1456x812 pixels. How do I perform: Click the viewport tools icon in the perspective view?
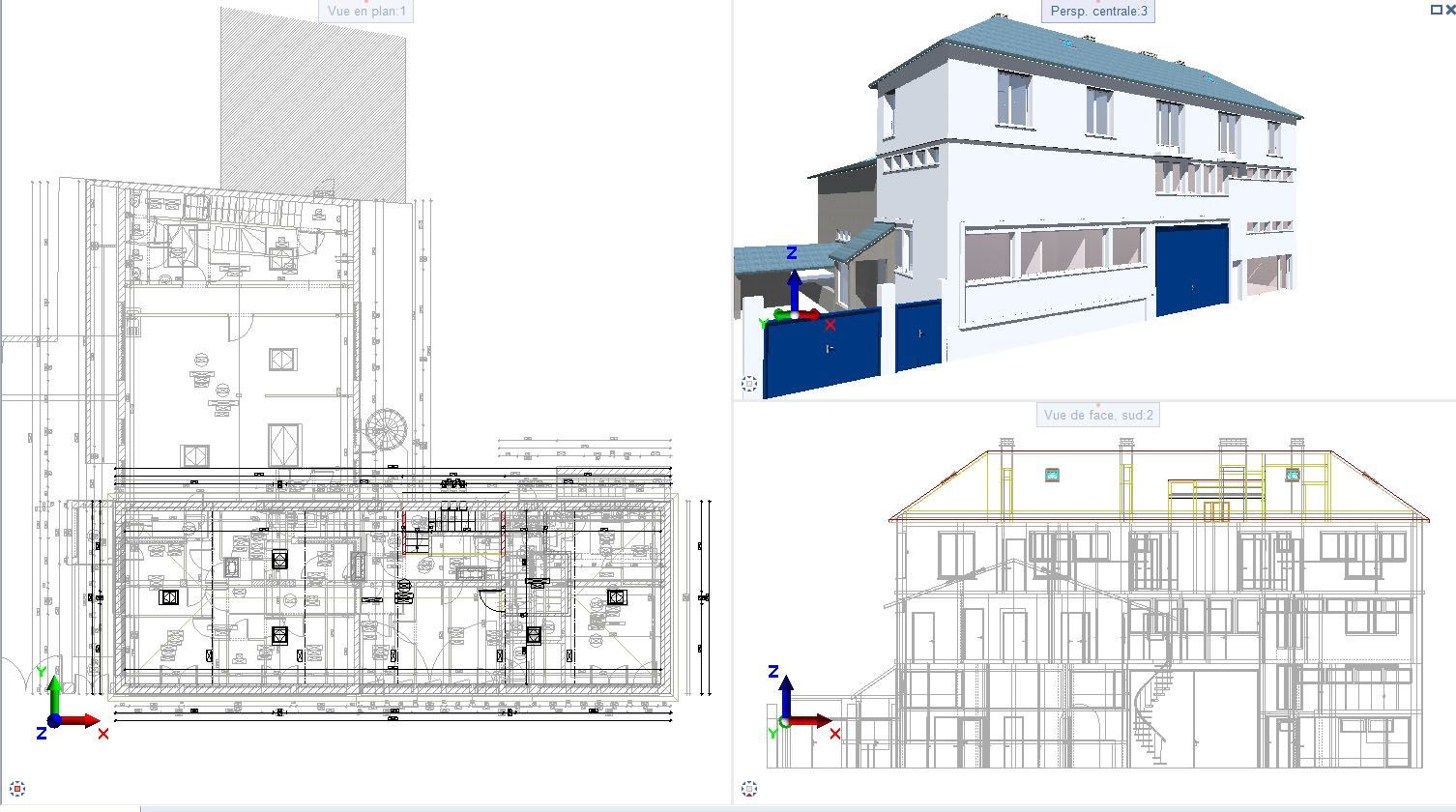[749, 384]
